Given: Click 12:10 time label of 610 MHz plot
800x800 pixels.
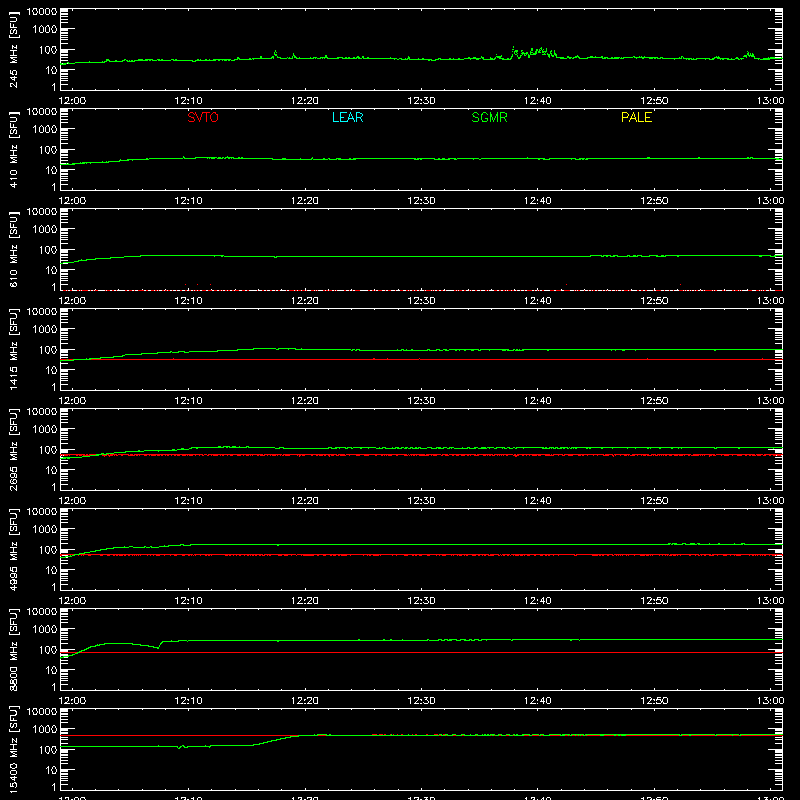Looking at the screenshot, I should tap(188, 301).
